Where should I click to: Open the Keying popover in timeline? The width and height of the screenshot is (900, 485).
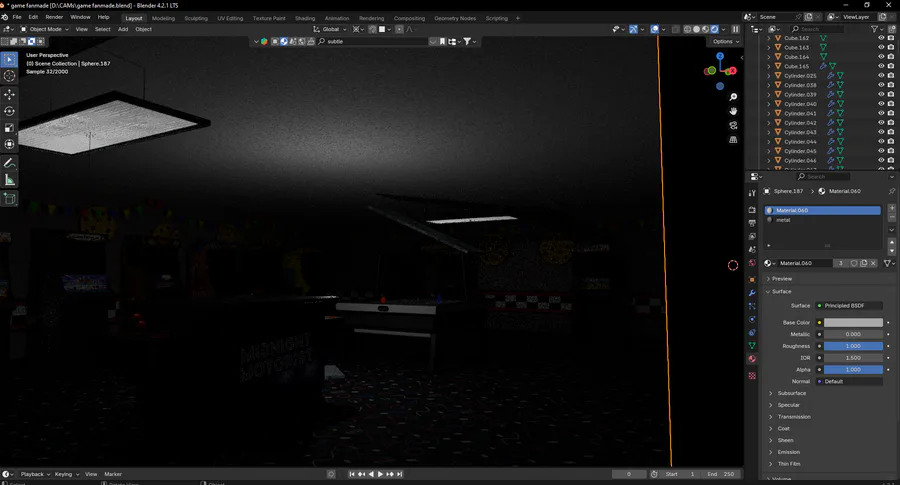pyautogui.click(x=67, y=474)
